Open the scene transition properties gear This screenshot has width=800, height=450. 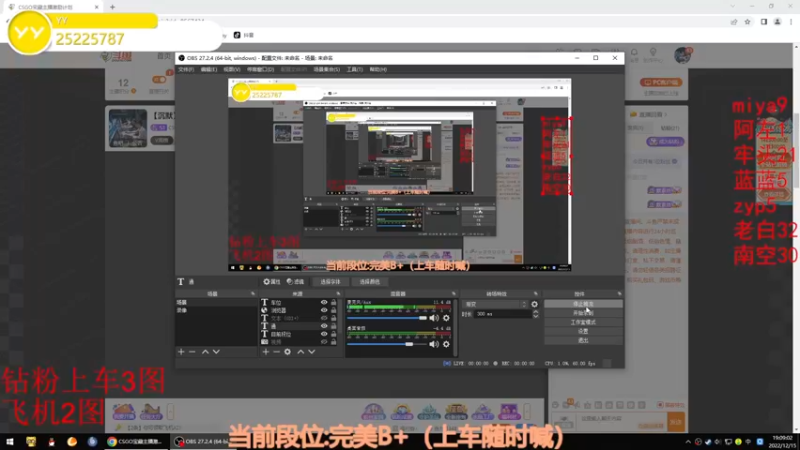point(534,304)
